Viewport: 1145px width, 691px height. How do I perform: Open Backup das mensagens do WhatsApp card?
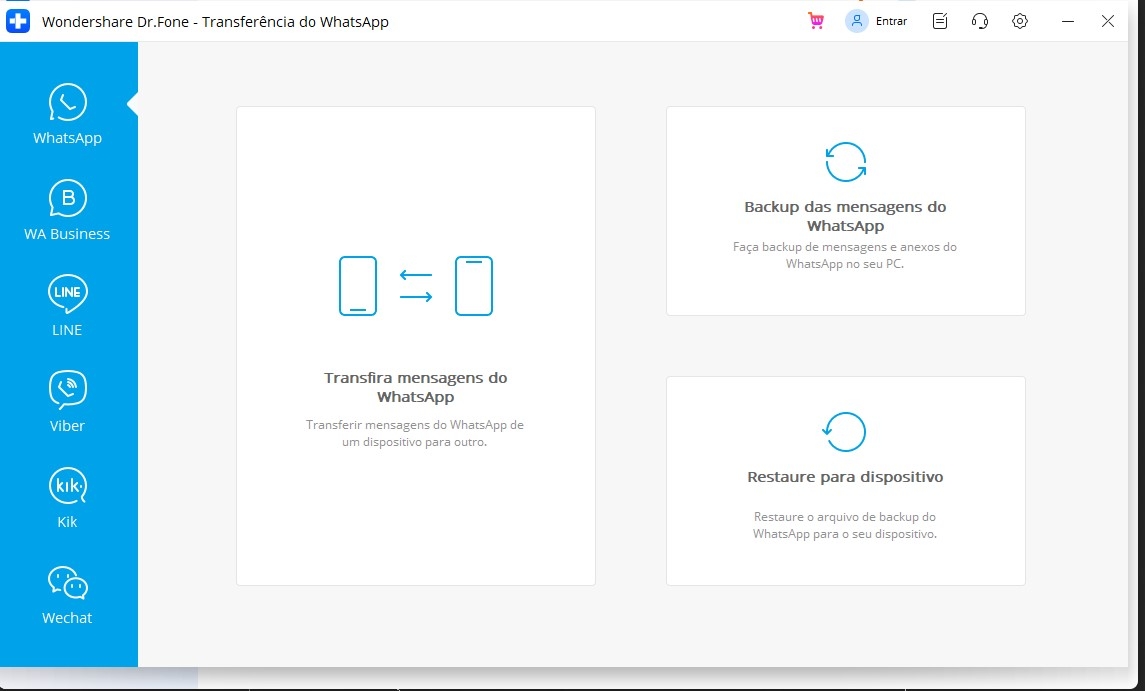(x=845, y=210)
